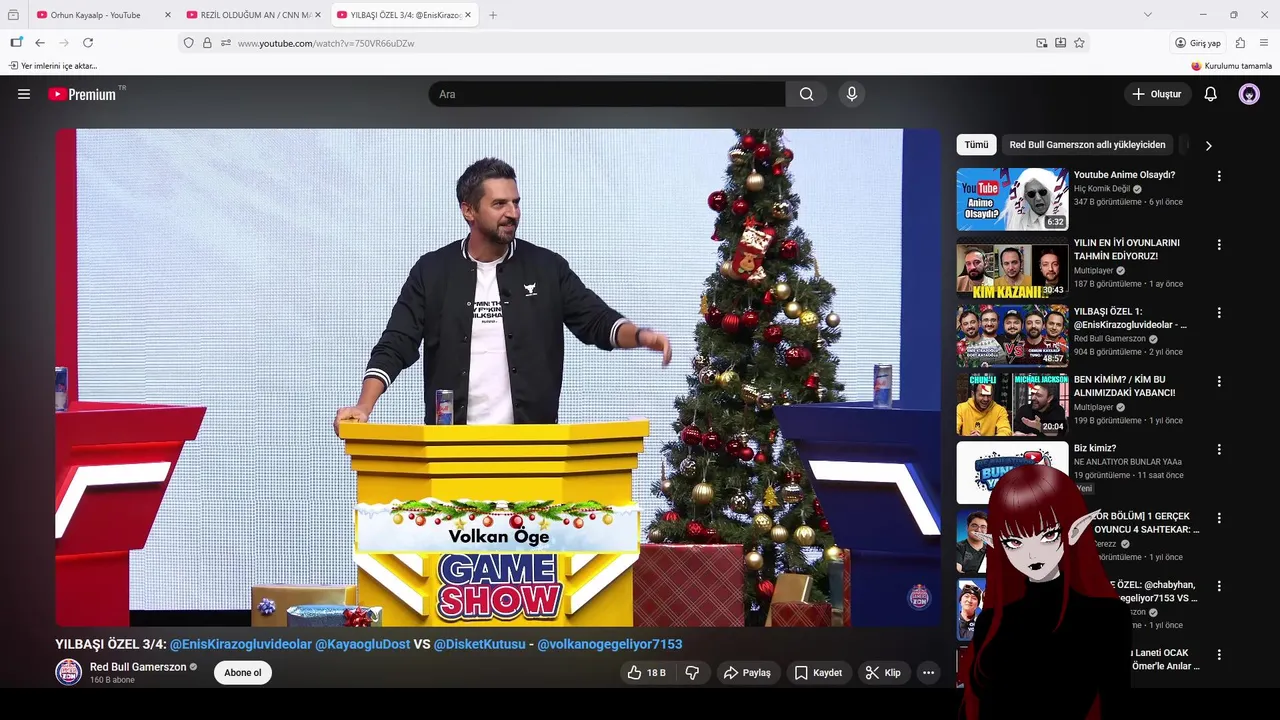Open options for YILBAŞI ÖZEL 1 video
The image size is (1280, 720).
1219,313
